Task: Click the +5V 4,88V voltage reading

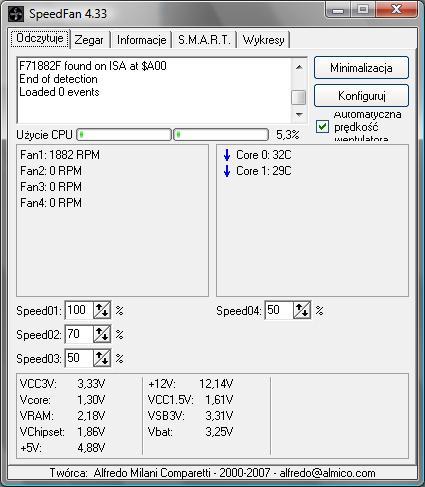Action: point(62,448)
